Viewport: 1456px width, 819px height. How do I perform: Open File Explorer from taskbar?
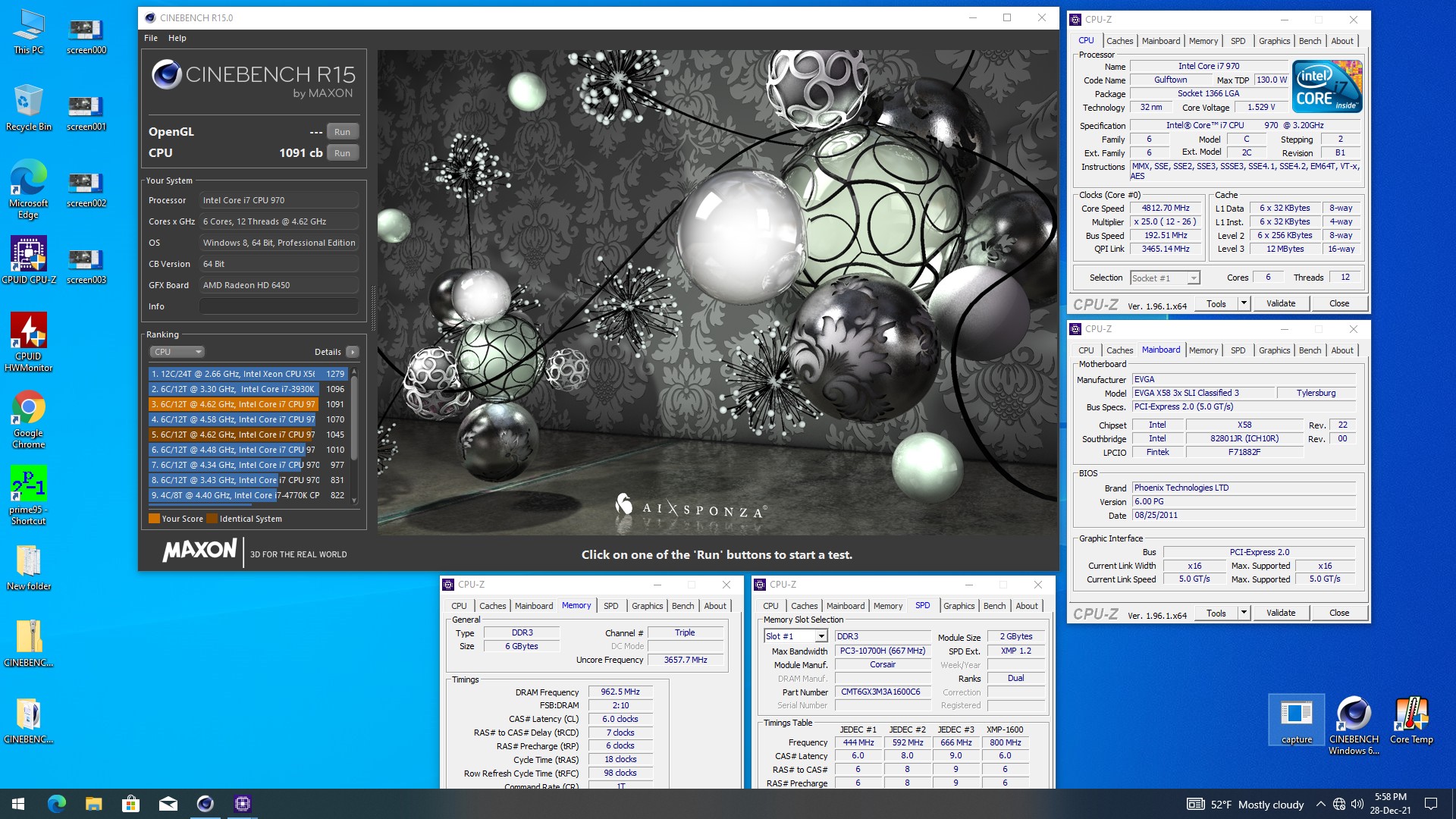93,804
